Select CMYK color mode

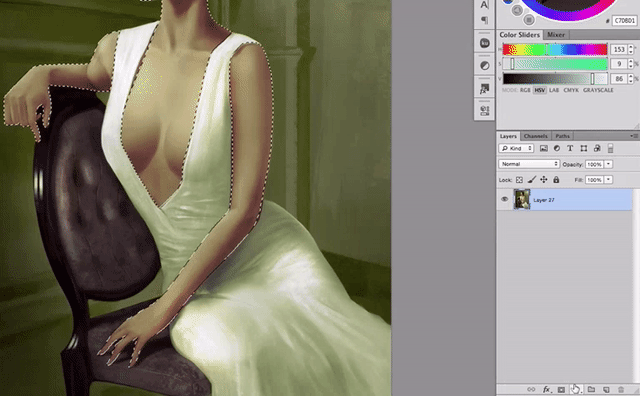click(571, 90)
